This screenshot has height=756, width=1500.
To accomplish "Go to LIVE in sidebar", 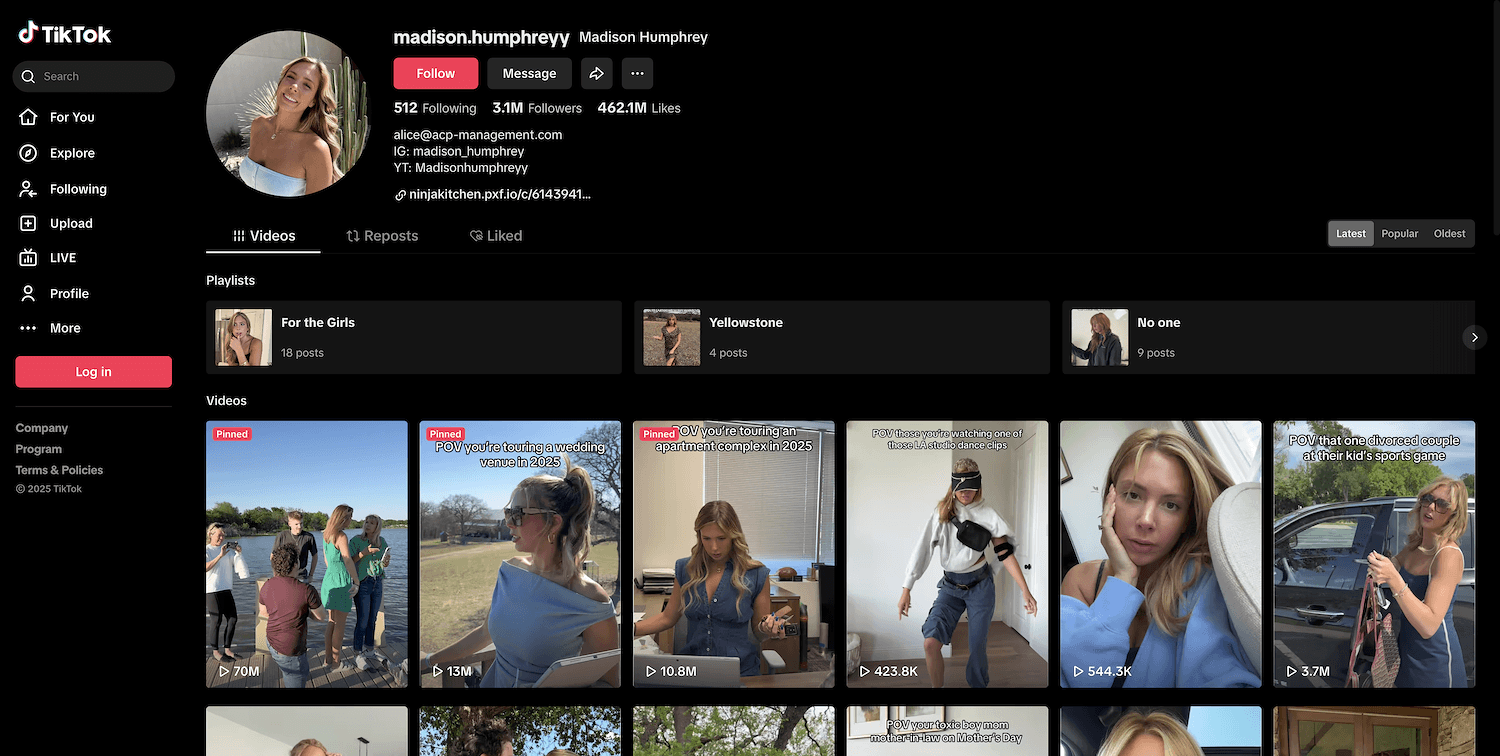I will (x=62, y=258).
